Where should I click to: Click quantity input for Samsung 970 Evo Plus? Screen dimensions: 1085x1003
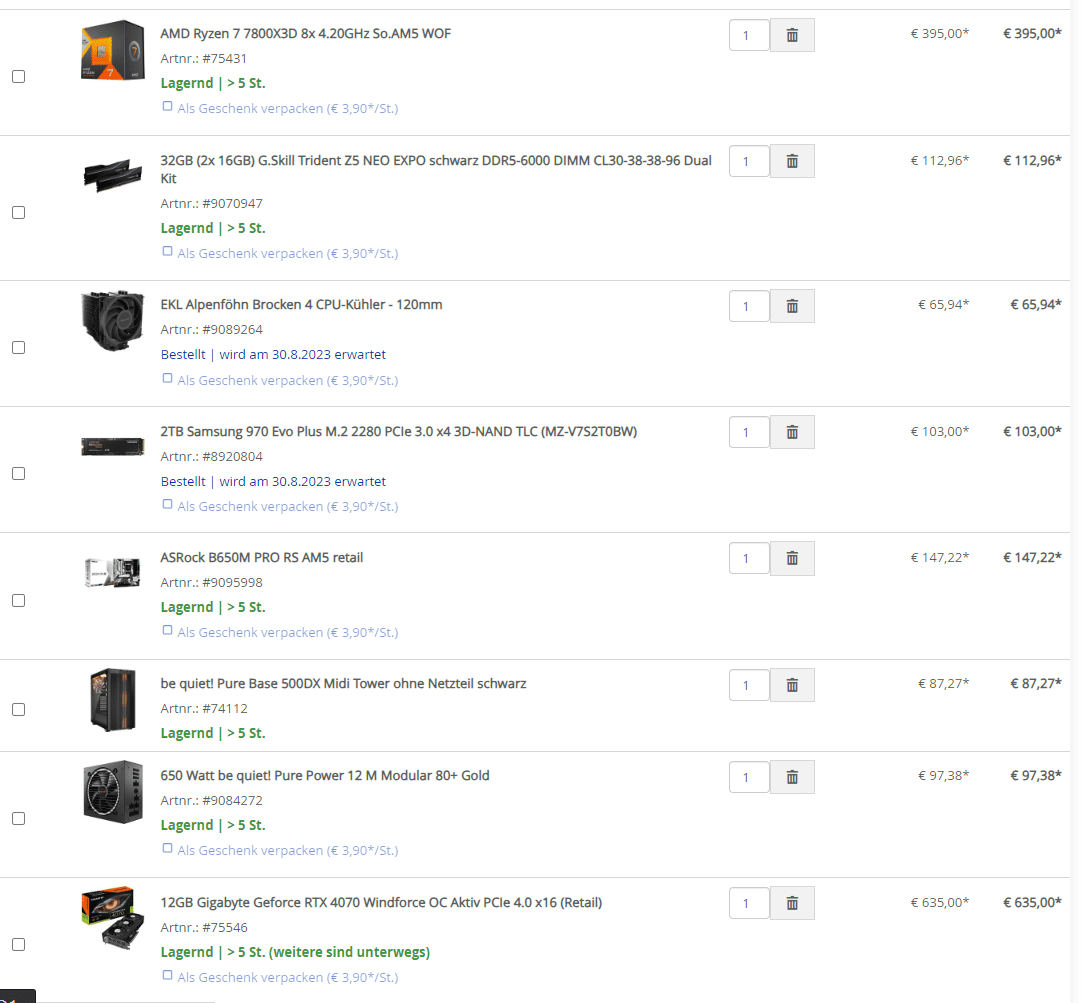[749, 433]
